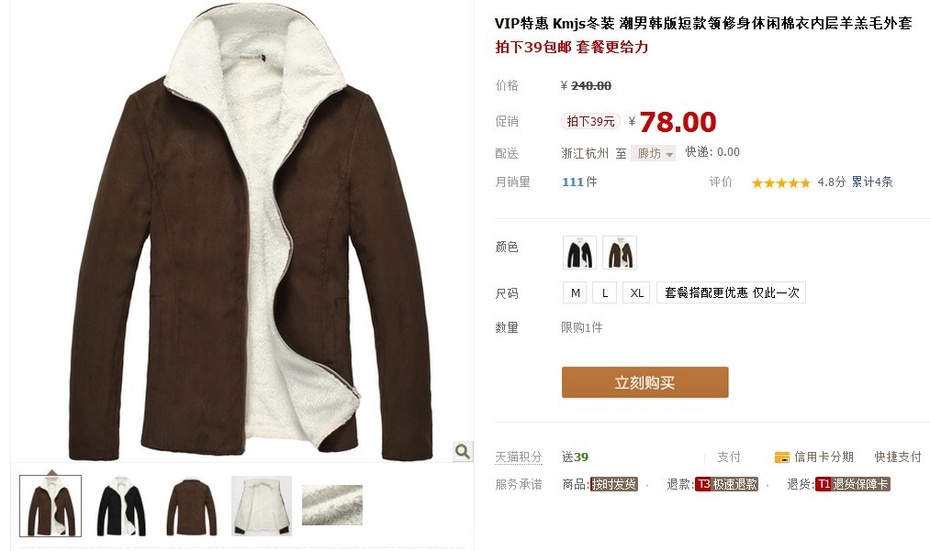Select the brown jacket color swatch
The image size is (930, 551).
pyautogui.click(x=620, y=253)
